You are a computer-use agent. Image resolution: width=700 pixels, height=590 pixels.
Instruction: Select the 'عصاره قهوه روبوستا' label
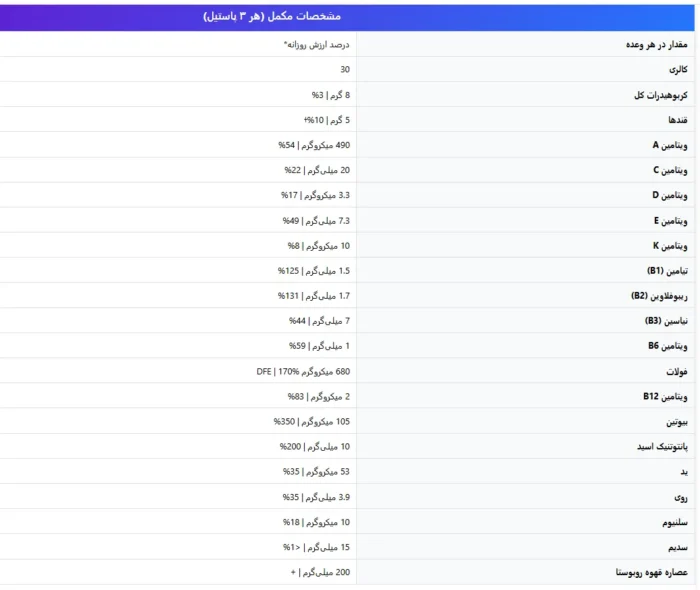(651, 572)
